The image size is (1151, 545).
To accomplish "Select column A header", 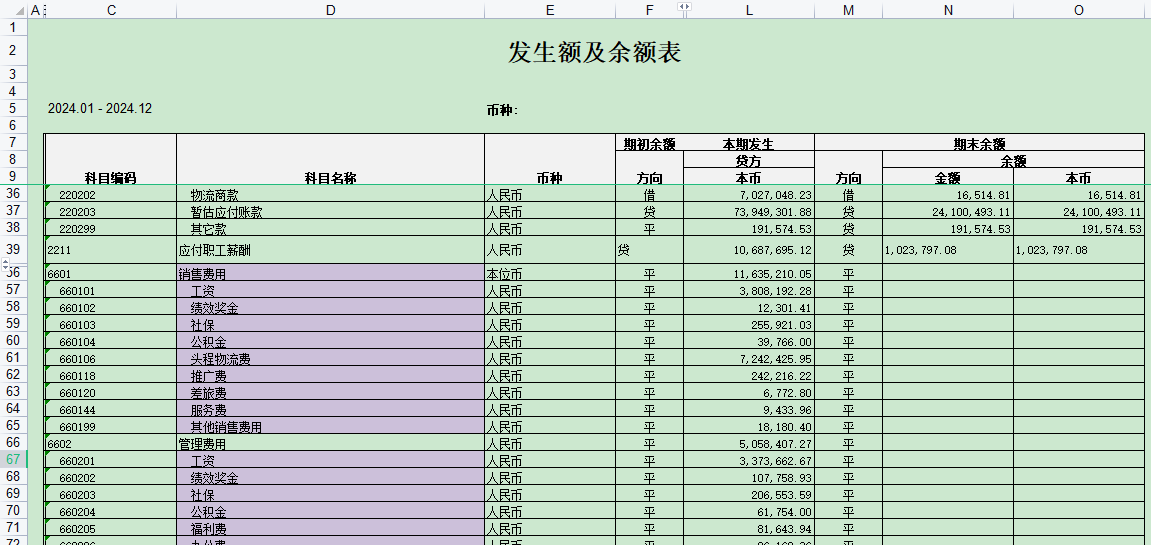I will click(35, 10).
